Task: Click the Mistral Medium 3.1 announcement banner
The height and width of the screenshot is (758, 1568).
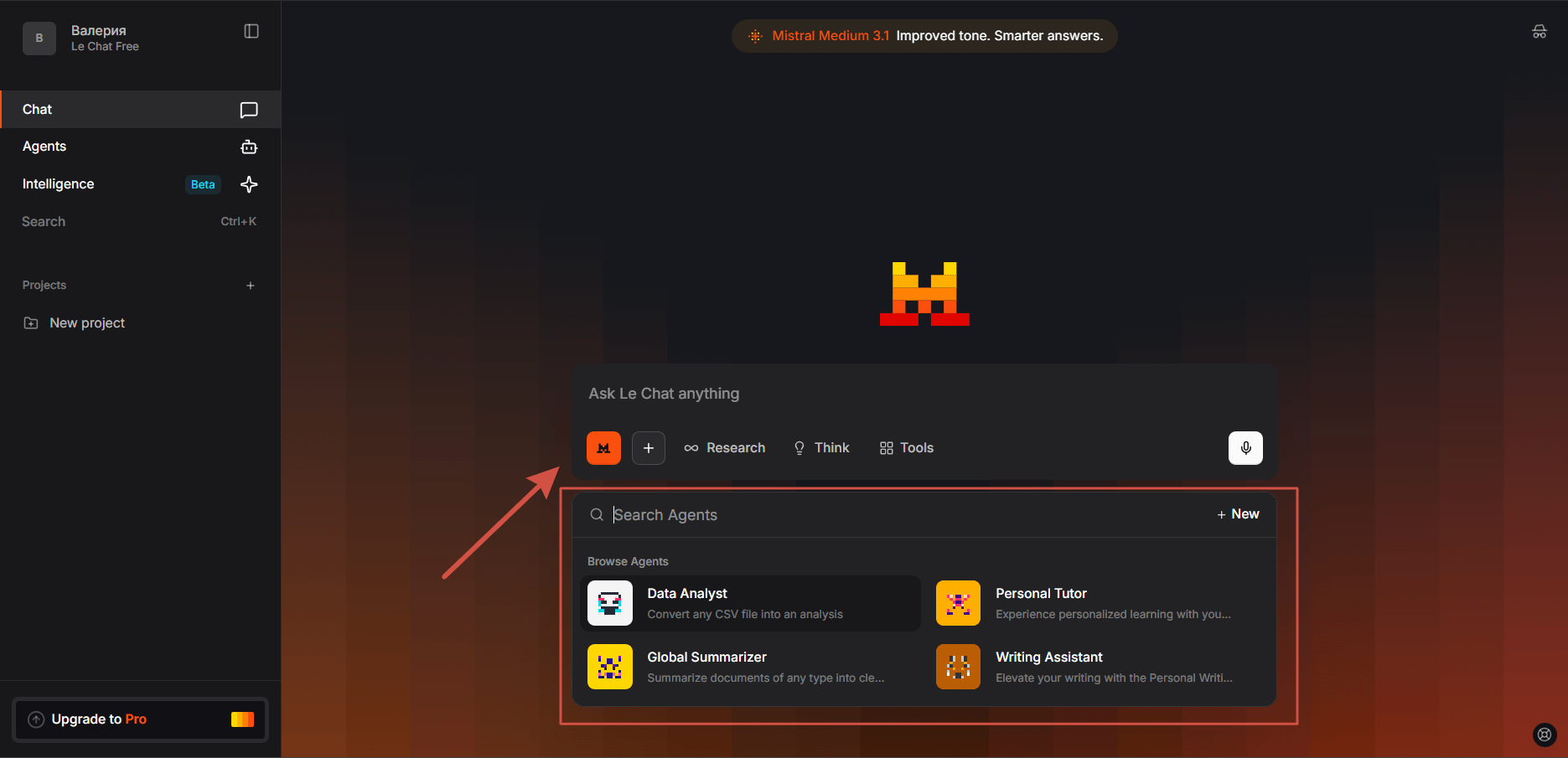Action: tap(924, 36)
